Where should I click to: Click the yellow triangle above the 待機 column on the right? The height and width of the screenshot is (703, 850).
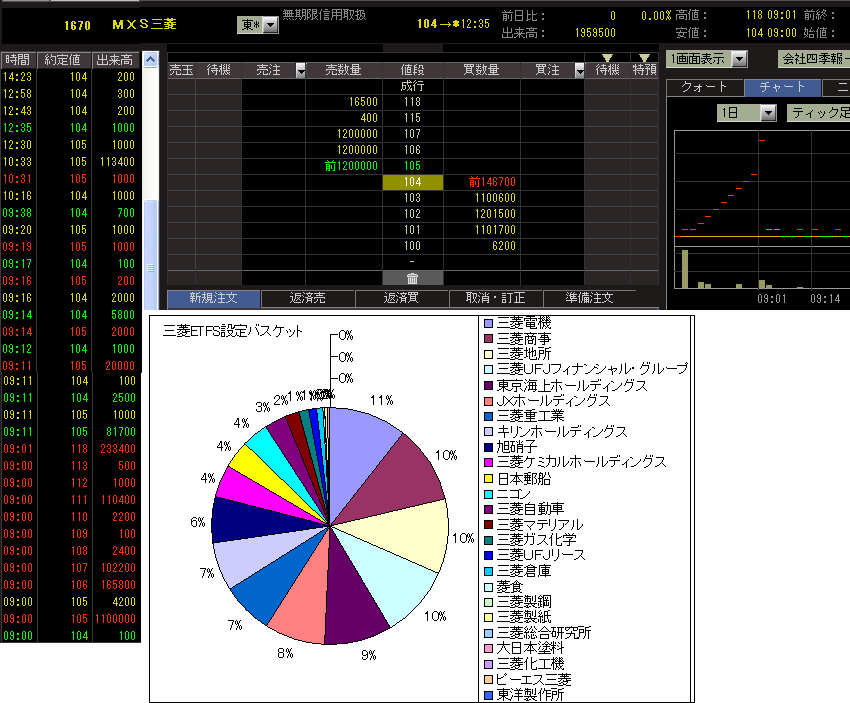(606, 58)
